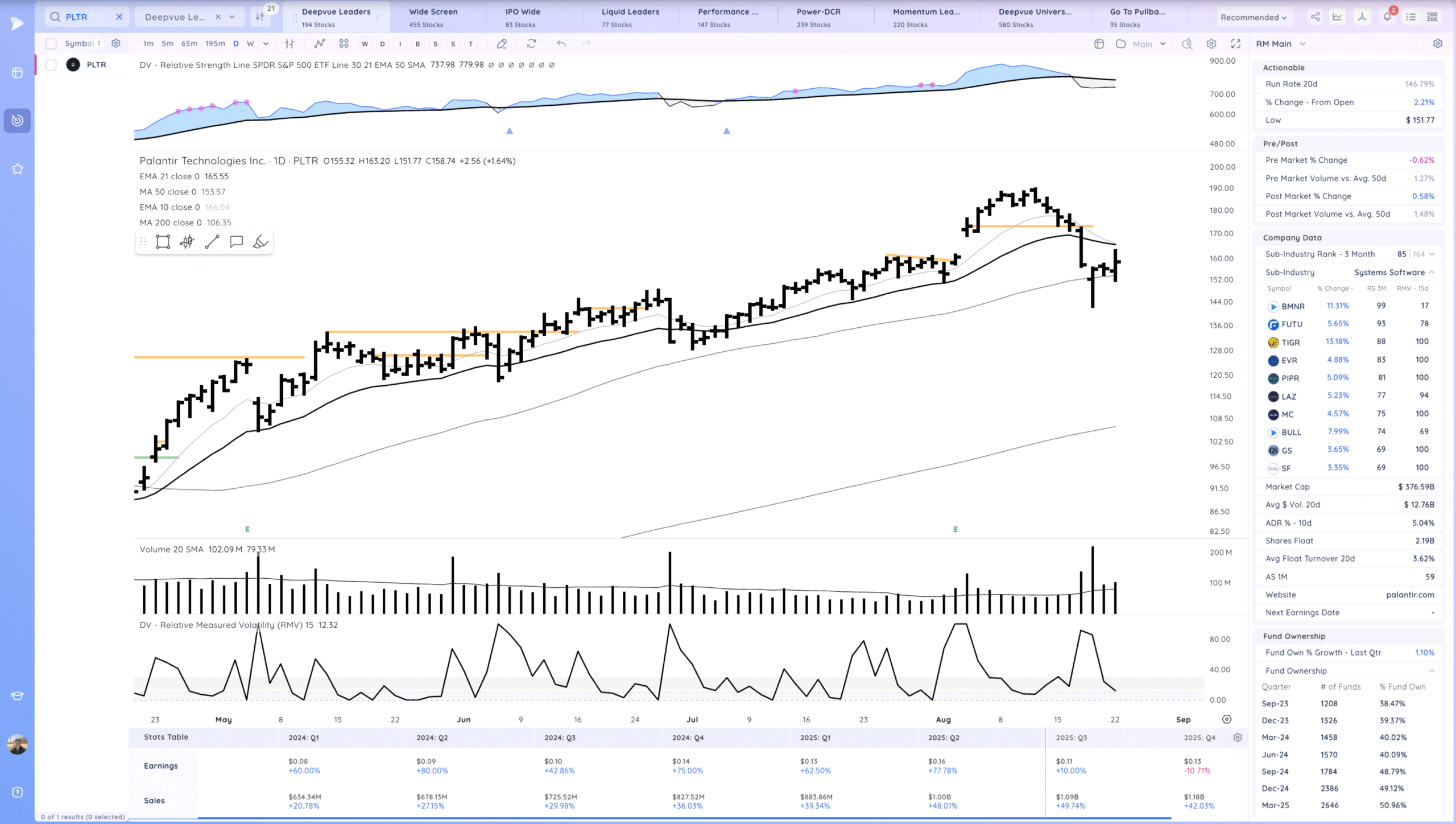Viewport: 1456px width, 824px height.
Task: Open the education cap icon in sidebar
Action: point(17,695)
